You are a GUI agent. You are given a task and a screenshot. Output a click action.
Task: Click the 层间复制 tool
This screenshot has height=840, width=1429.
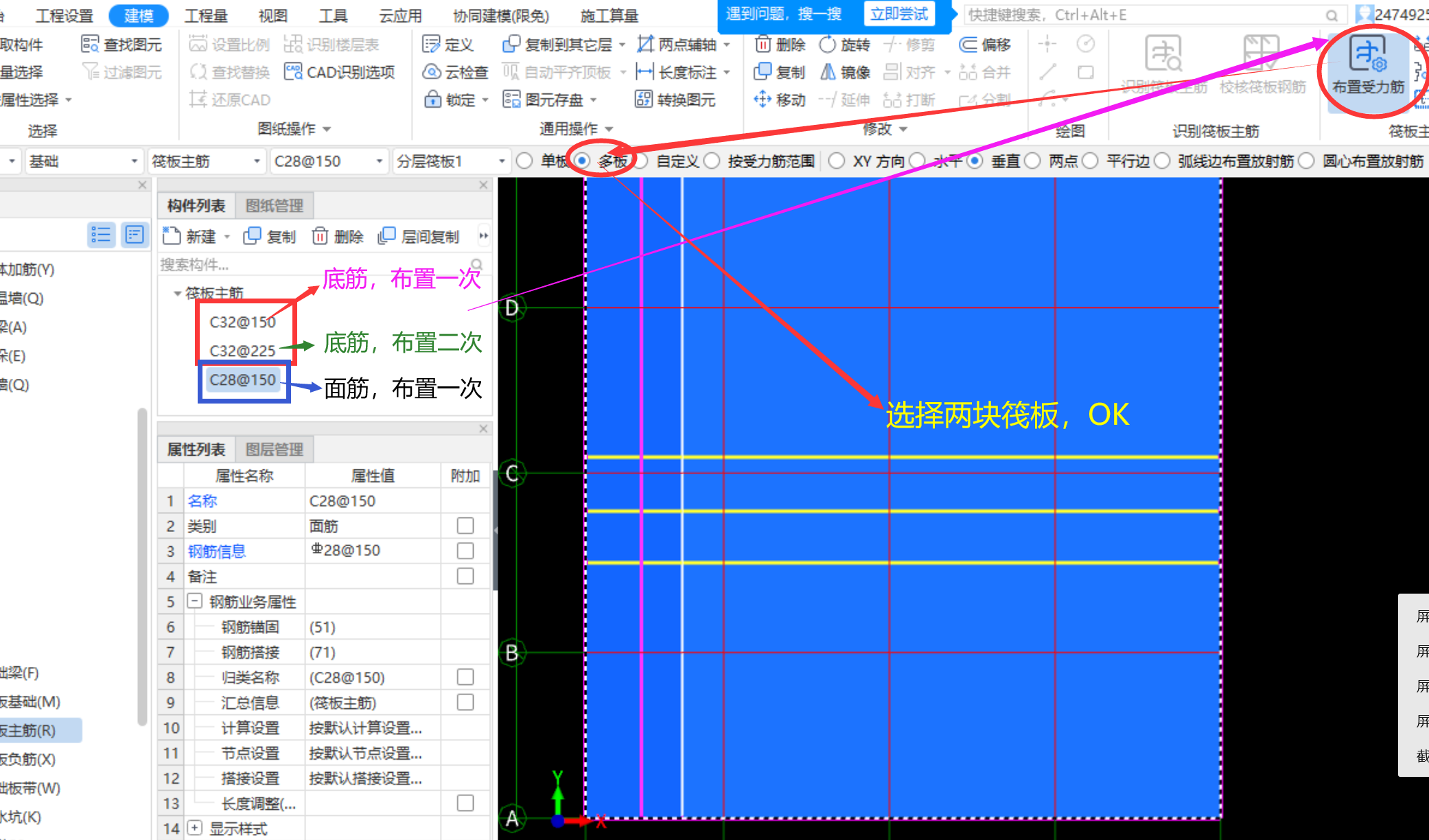(x=418, y=236)
